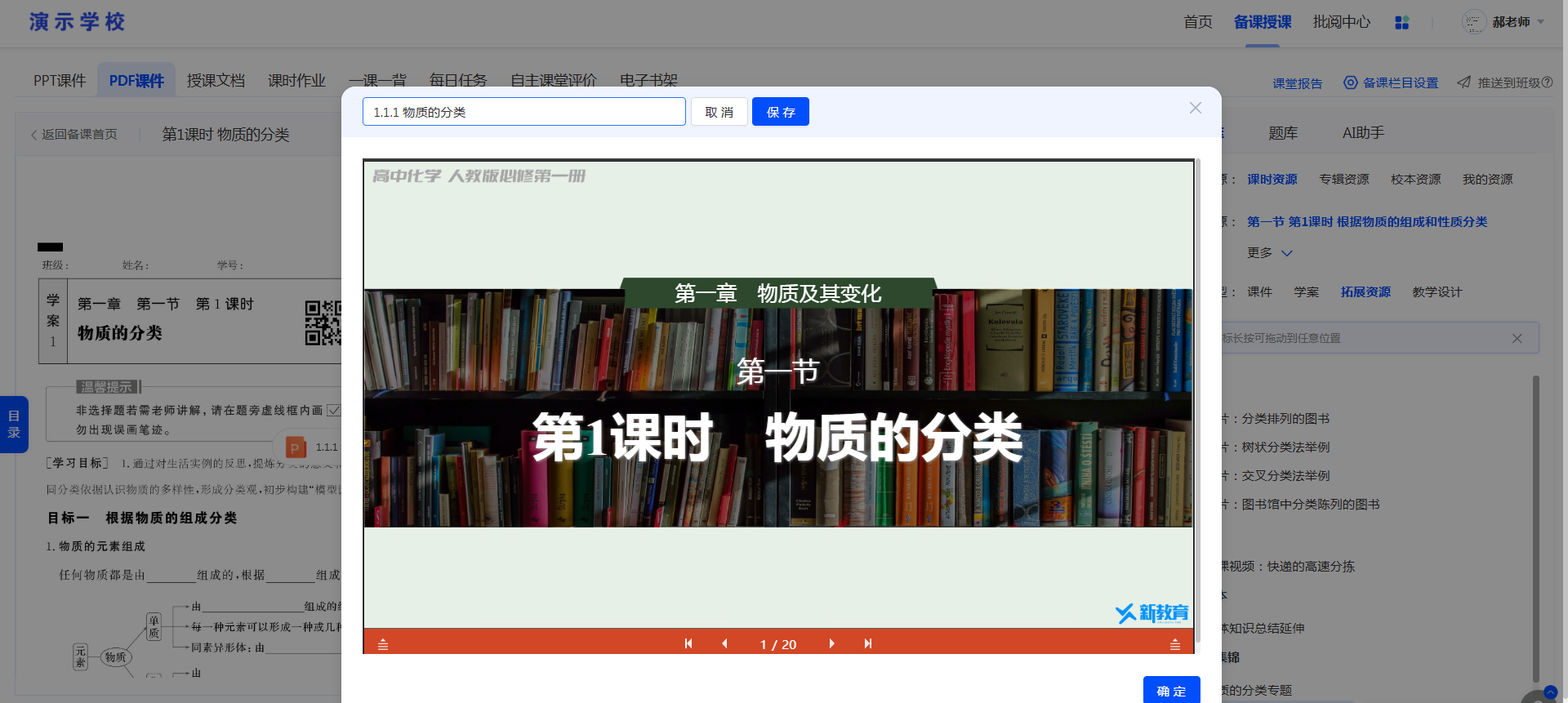Dismiss the drag hint banner with X
This screenshot has height=703, width=1568.
pyautogui.click(x=1517, y=338)
